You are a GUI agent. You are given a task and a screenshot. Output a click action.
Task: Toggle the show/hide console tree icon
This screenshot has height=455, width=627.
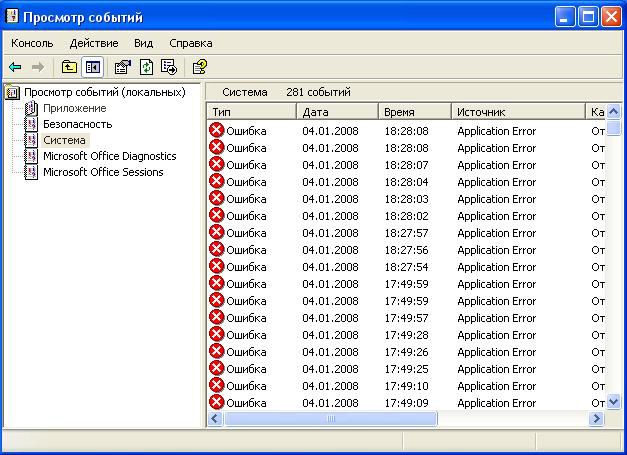[92, 67]
